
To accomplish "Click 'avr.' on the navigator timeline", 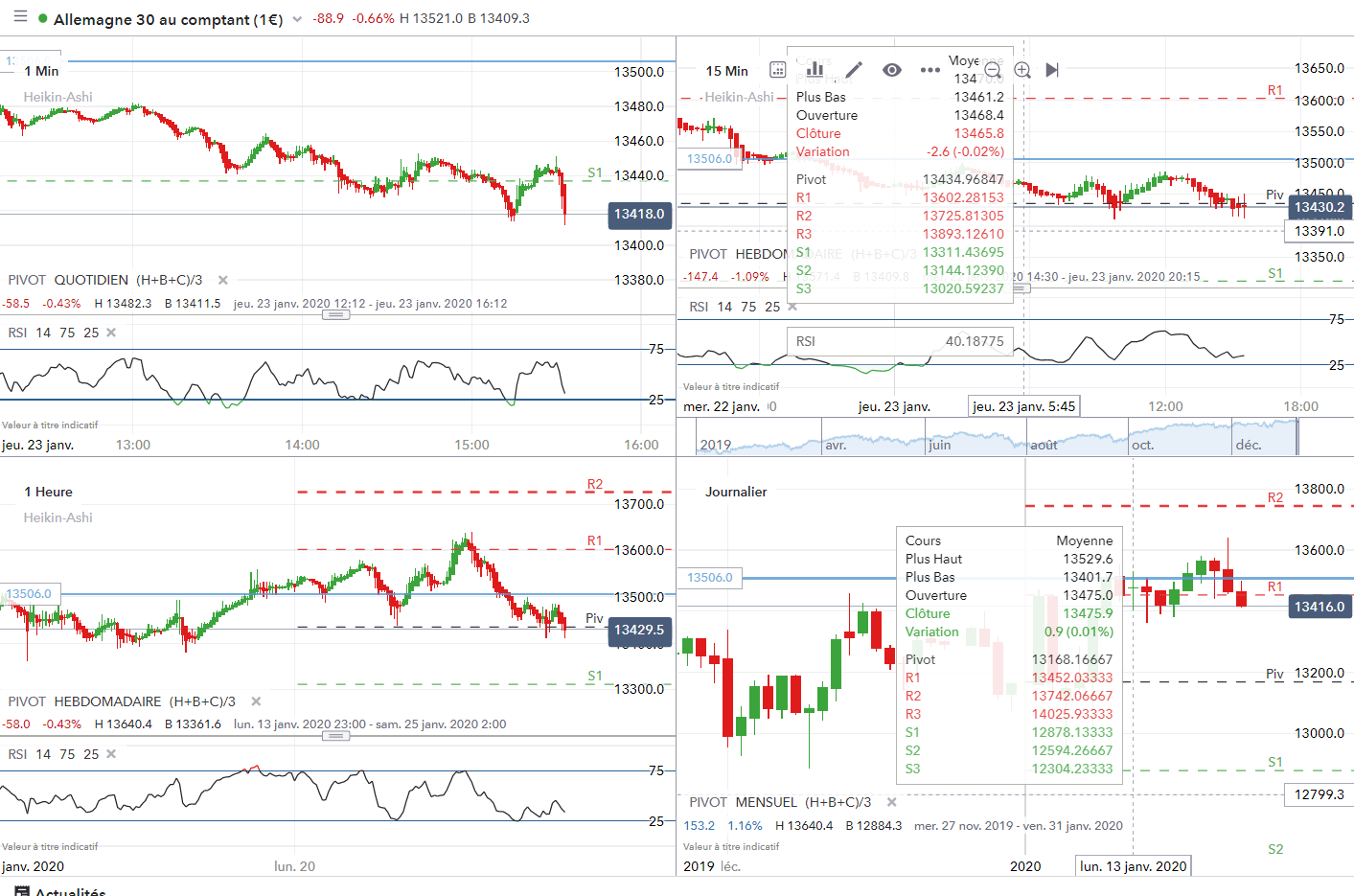I will coord(836,446).
